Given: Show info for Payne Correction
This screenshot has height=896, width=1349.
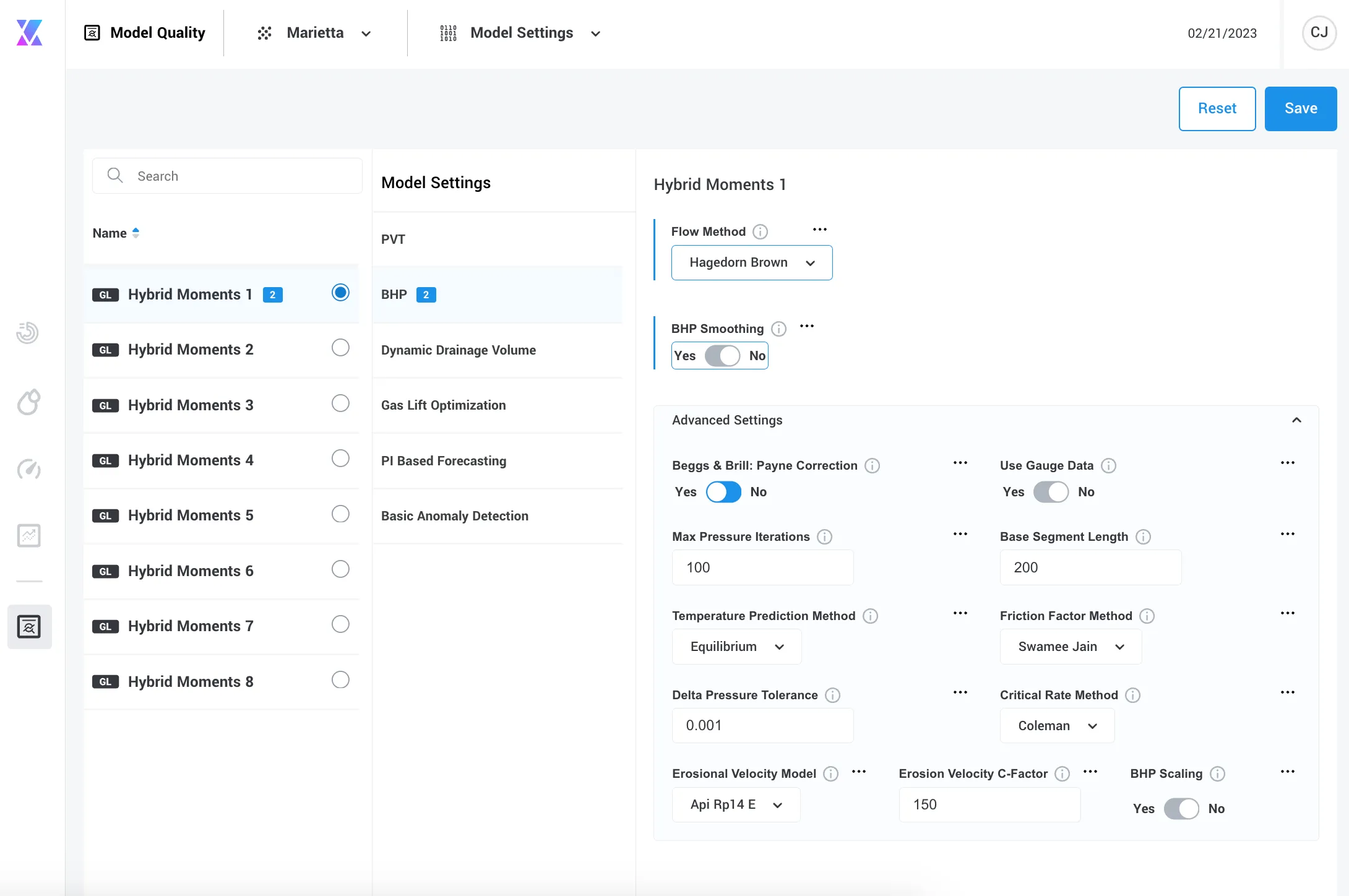Looking at the screenshot, I should pos(872,466).
